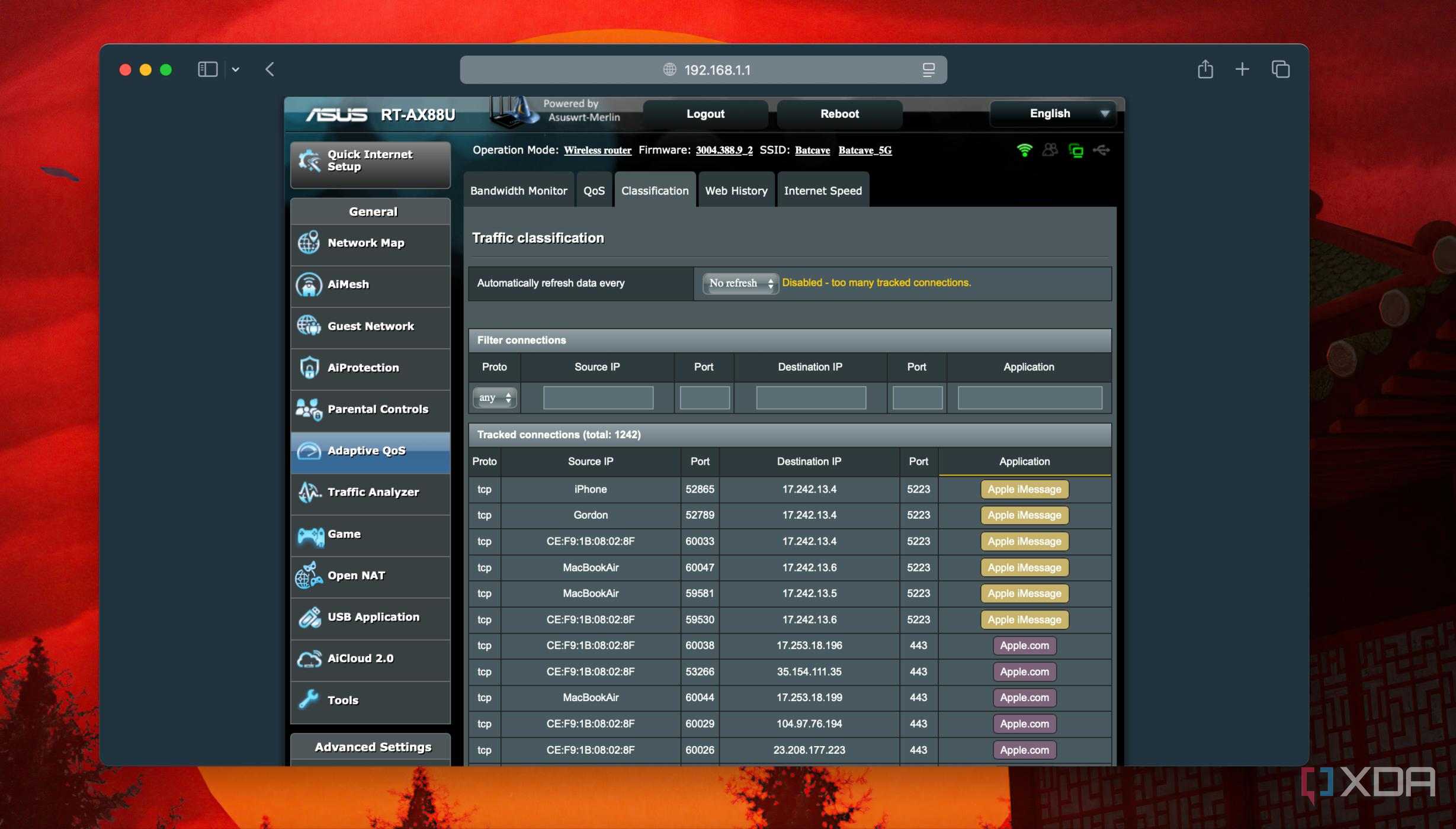The width and height of the screenshot is (1456, 829).
Task: Go to Guest Network settings
Action: click(x=370, y=326)
